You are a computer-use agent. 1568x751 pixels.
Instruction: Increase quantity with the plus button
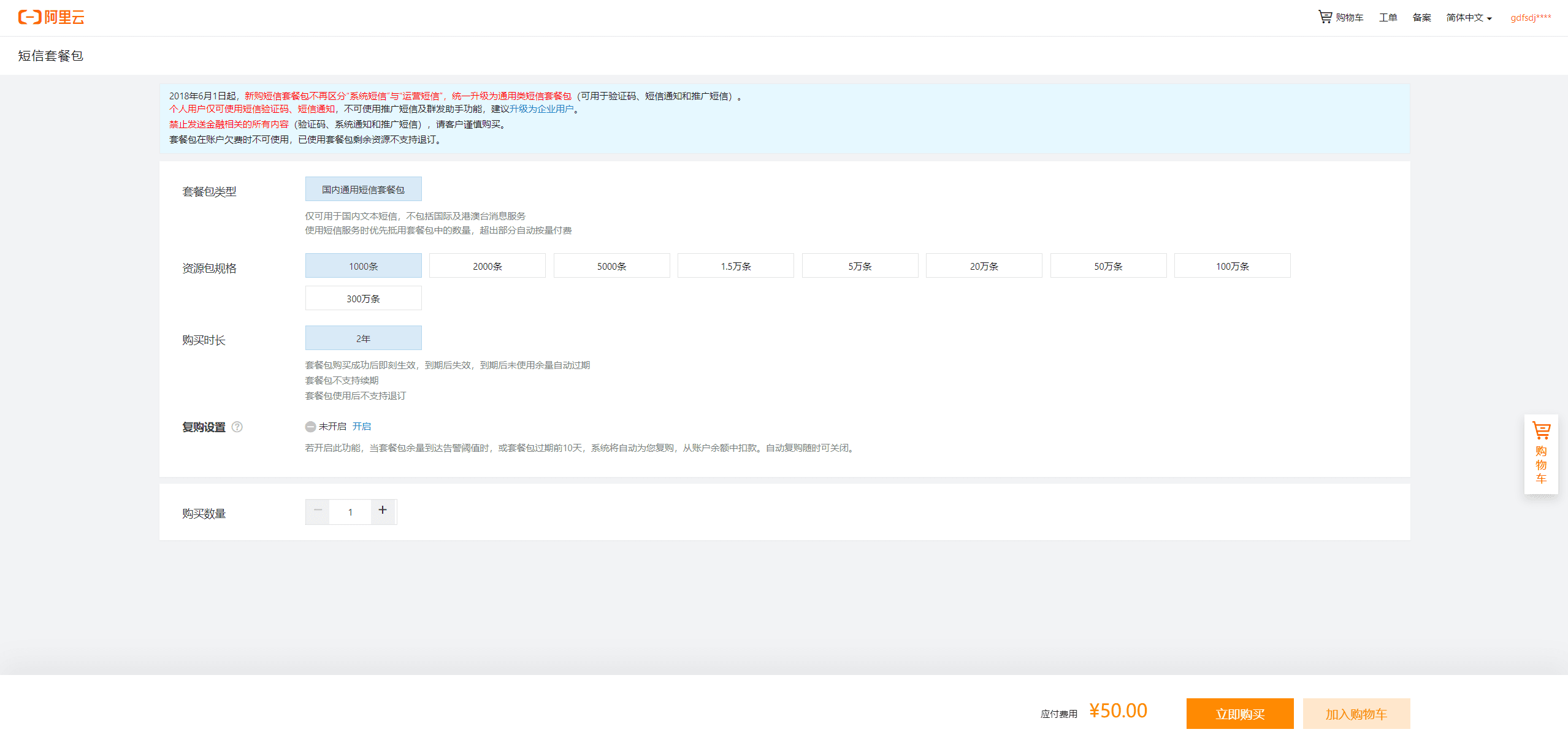(383, 511)
